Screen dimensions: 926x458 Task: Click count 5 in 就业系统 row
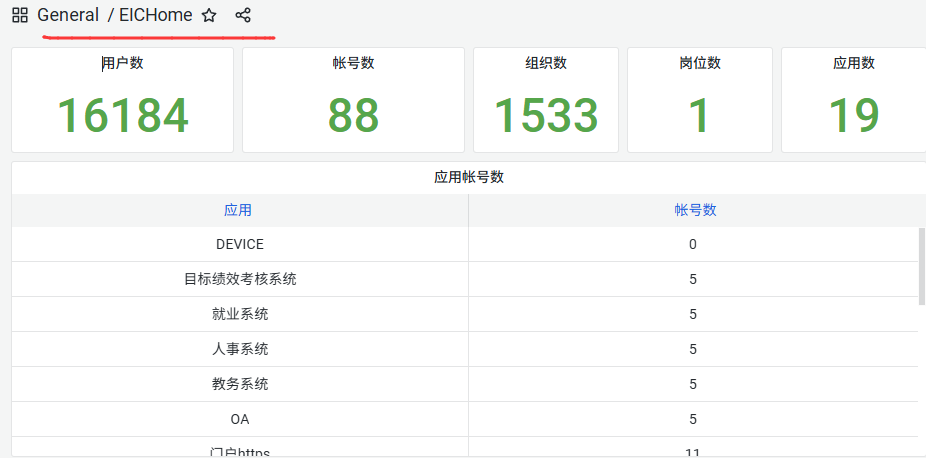(693, 314)
